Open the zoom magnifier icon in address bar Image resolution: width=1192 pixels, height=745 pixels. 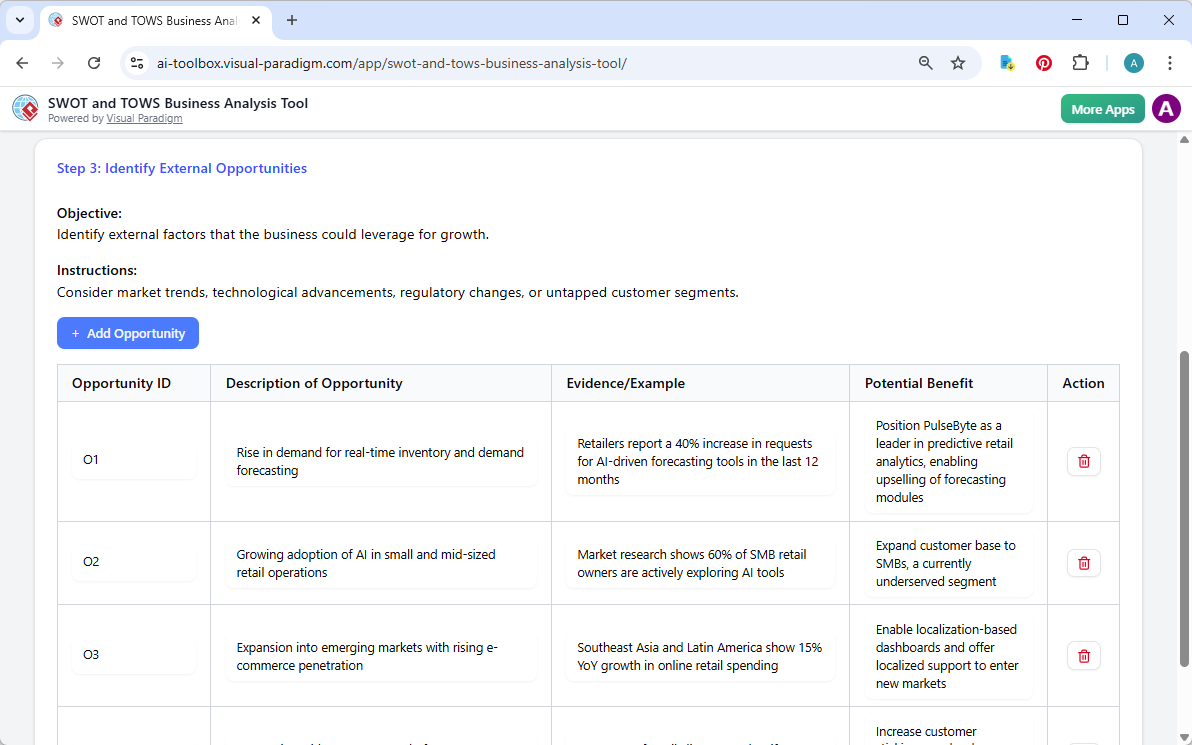pos(925,62)
